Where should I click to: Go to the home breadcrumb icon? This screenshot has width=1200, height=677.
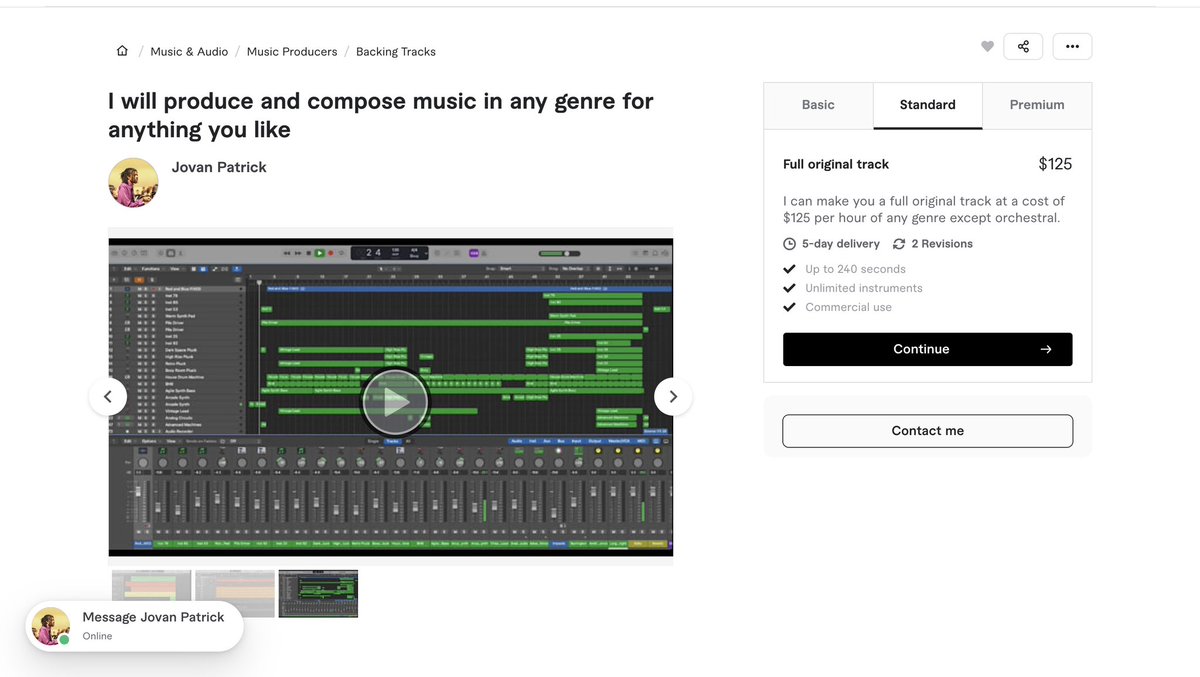tap(122, 51)
